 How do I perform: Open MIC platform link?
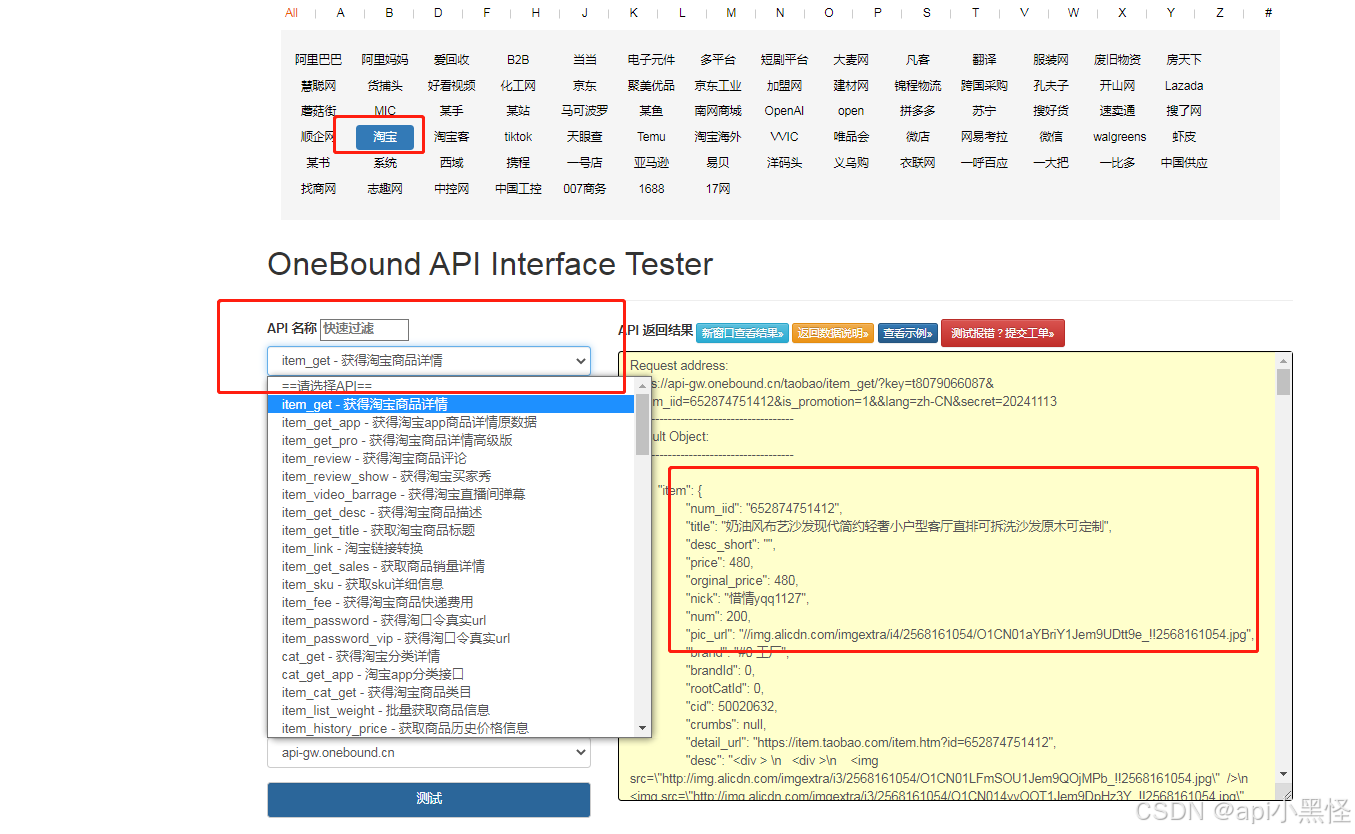[385, 111]
